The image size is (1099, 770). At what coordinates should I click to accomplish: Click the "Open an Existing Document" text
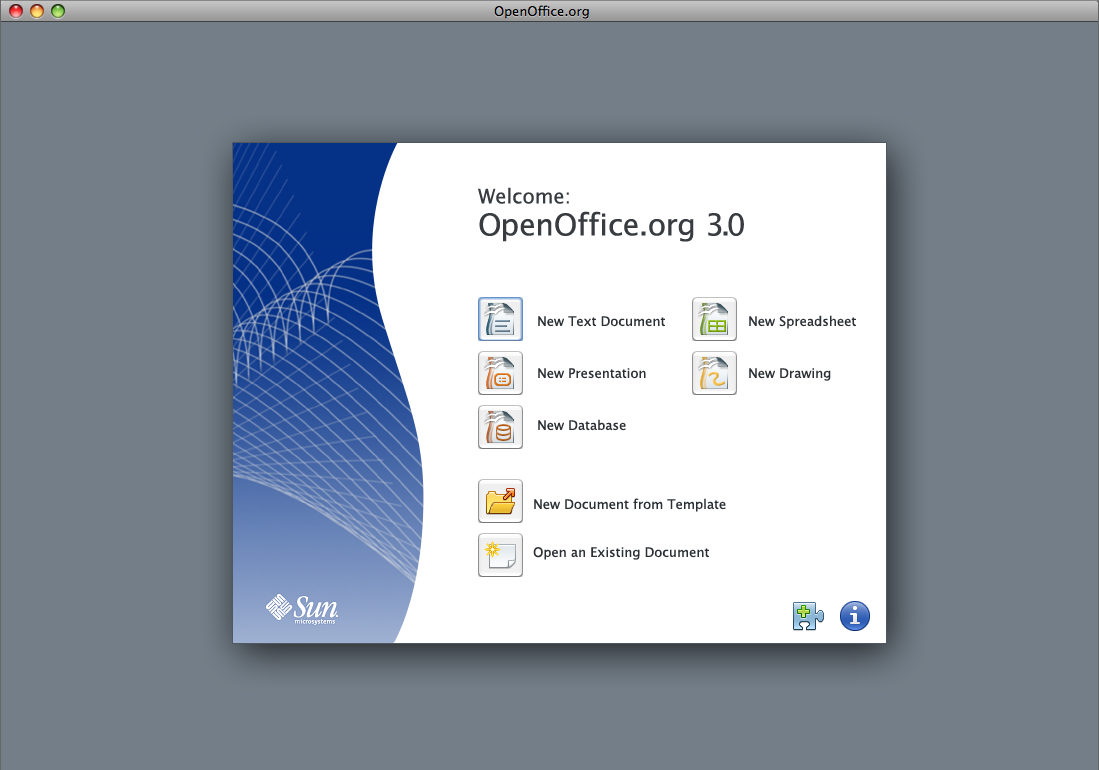point(621,552)
